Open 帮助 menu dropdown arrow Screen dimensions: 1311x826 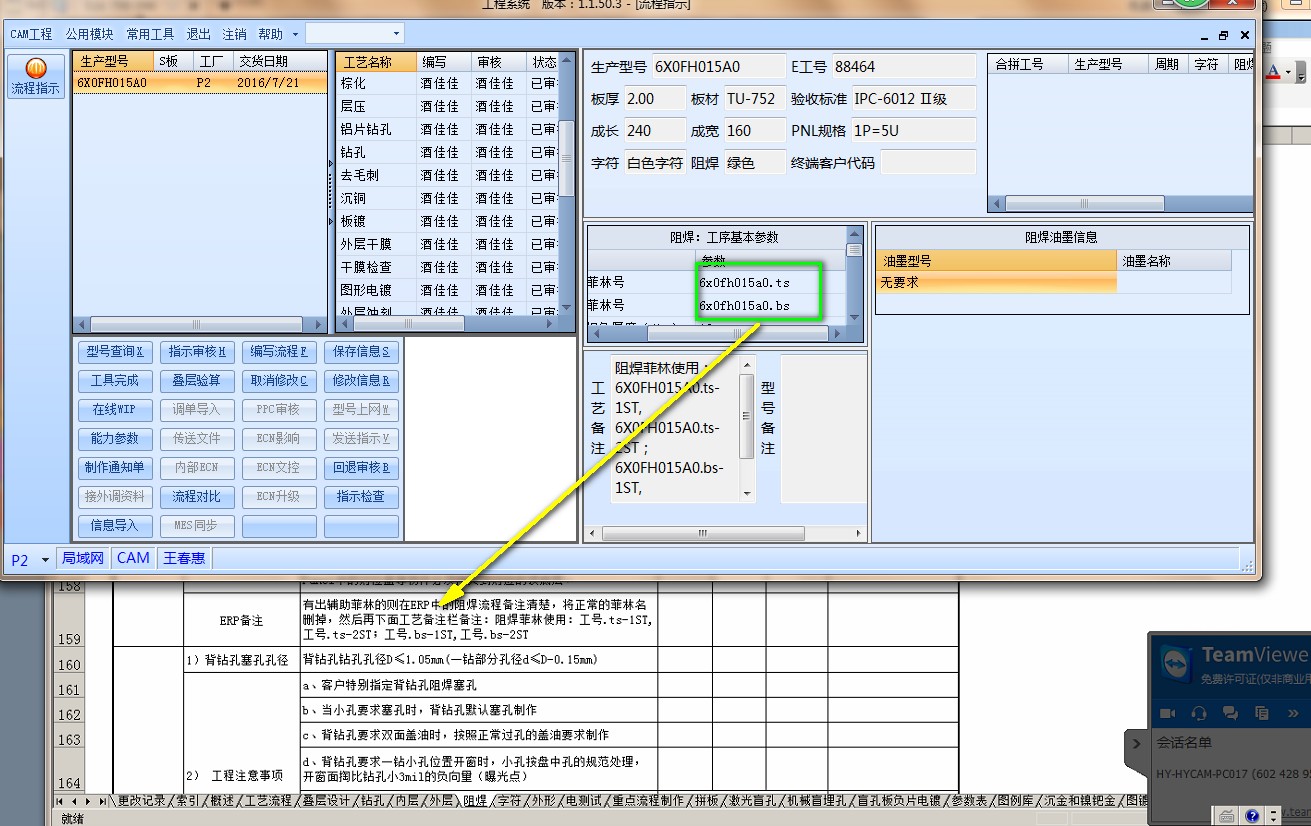(x=295, y=35)
